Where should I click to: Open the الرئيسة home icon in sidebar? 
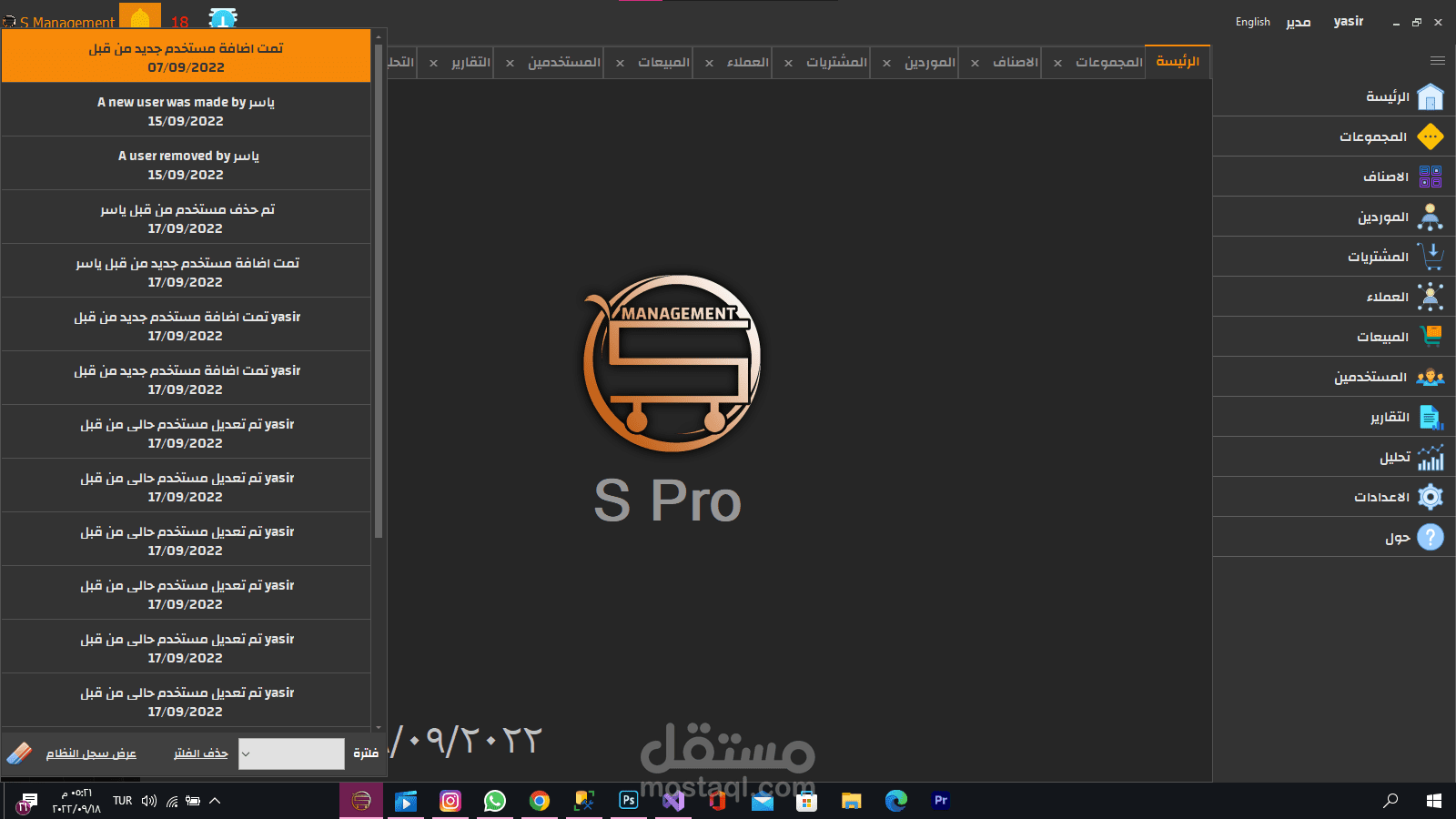(x=1431, y=96)
